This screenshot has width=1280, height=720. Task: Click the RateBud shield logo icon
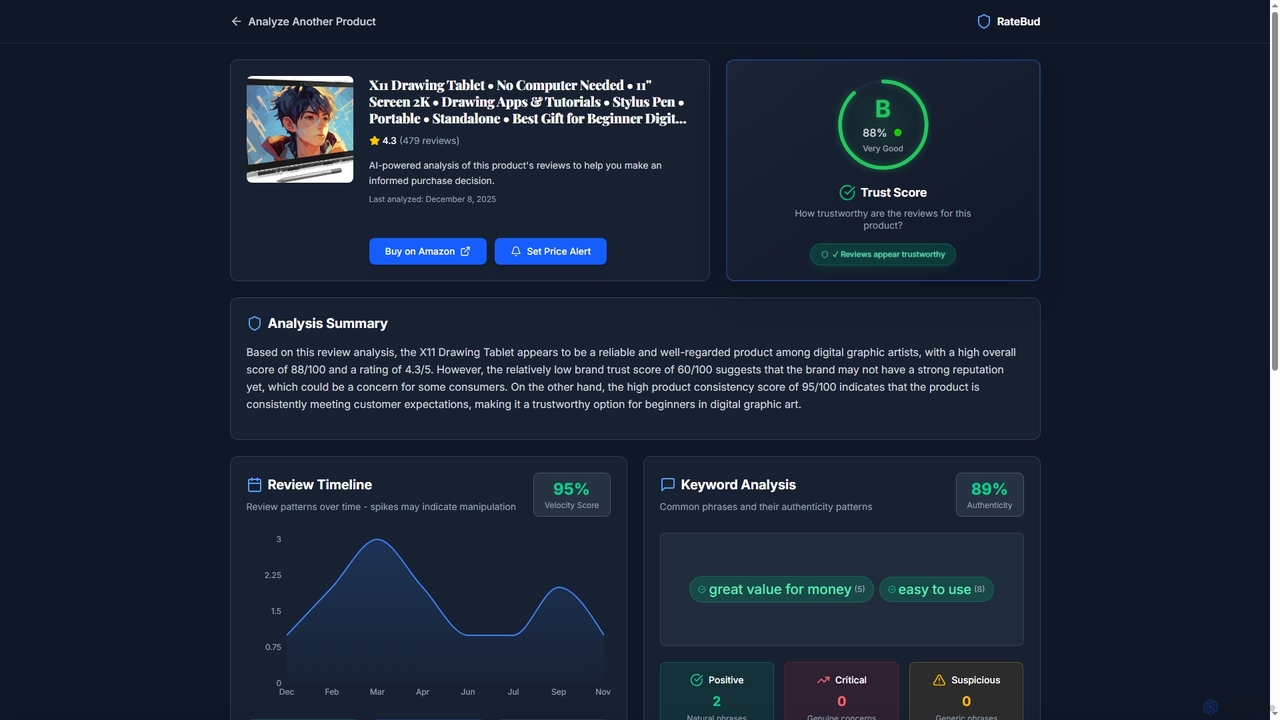pos(983,21)
